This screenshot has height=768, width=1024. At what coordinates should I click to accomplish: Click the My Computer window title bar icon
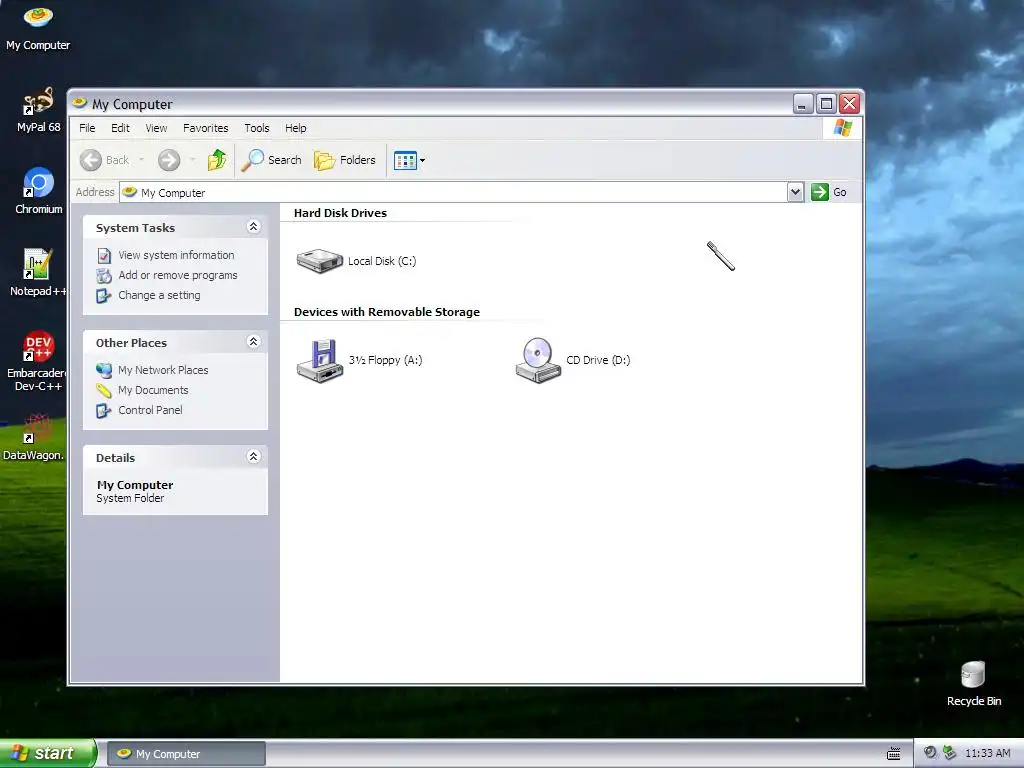click(80, 103)
